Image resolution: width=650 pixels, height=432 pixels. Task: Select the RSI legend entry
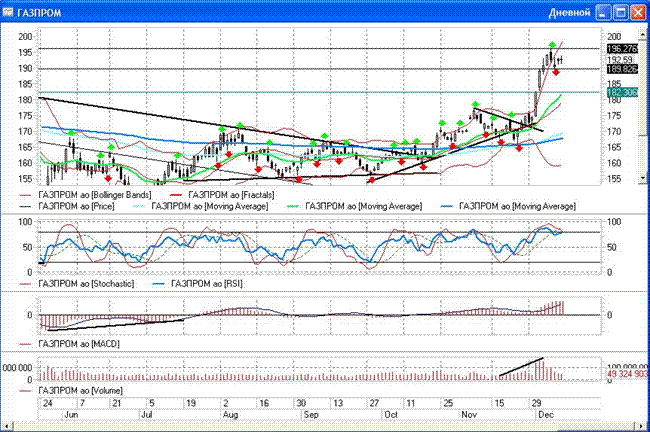pyautogui.click(x=198, y=284)
